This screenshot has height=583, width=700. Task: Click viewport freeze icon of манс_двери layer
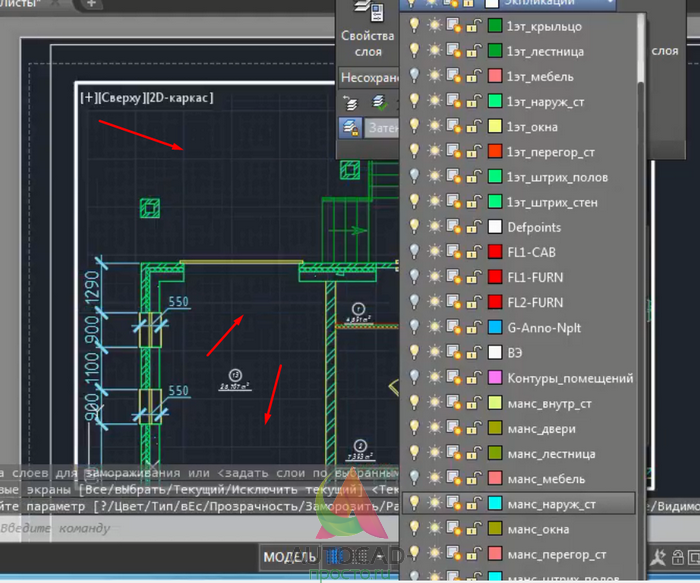point(454,428)
